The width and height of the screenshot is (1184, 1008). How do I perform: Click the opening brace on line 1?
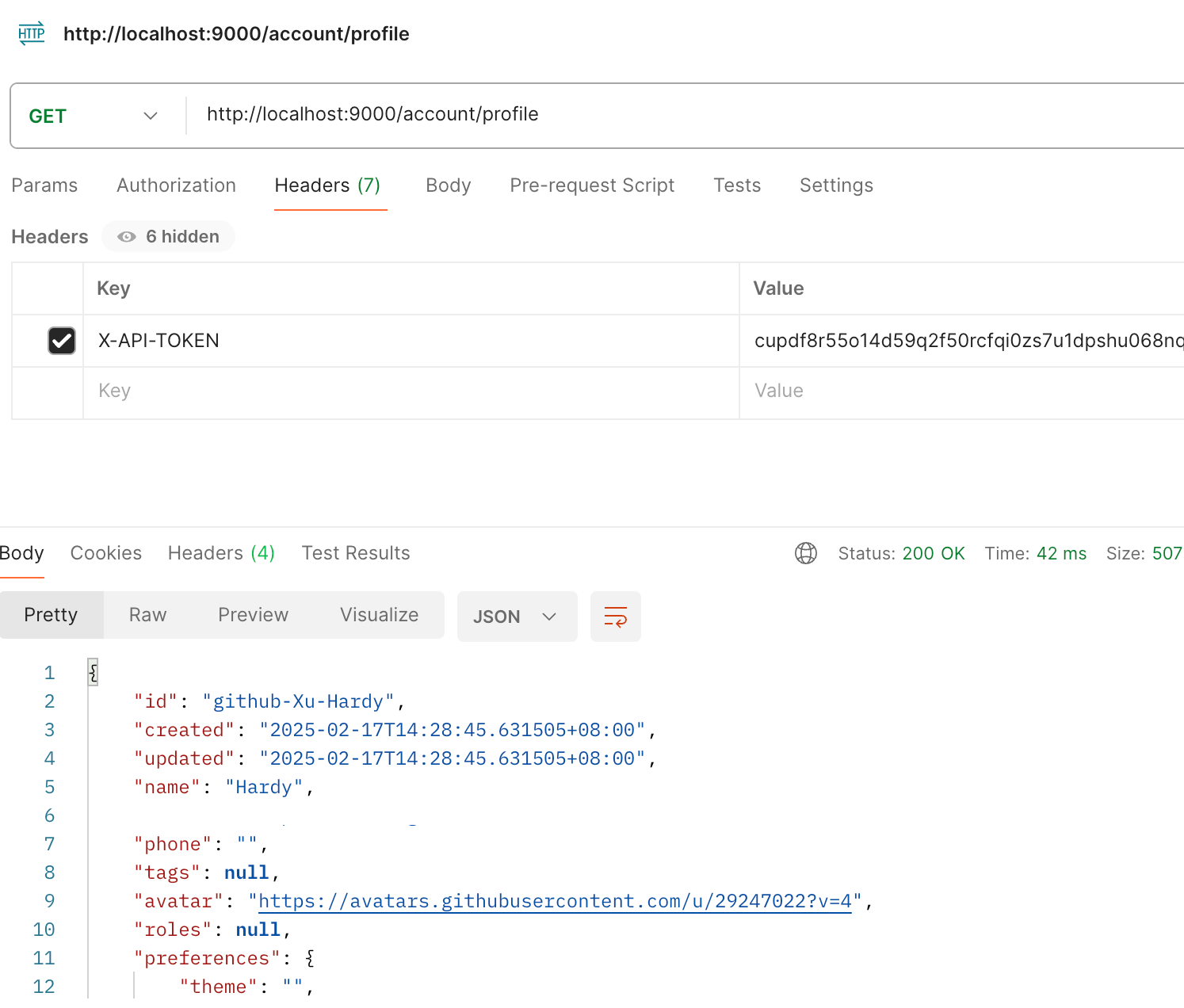click(x=93, y=673)
